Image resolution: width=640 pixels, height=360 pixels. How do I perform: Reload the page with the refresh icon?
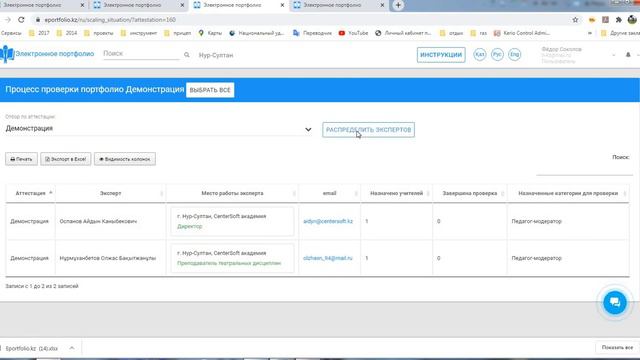(x=21, y=20)
